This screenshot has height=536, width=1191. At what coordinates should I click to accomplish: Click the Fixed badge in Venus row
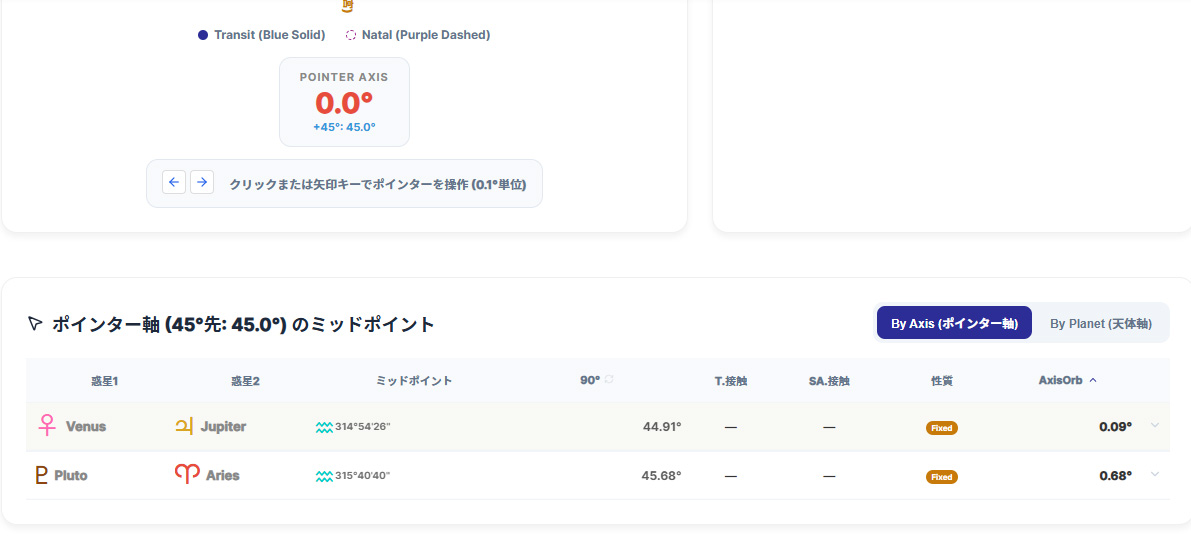tap(941, 428)
